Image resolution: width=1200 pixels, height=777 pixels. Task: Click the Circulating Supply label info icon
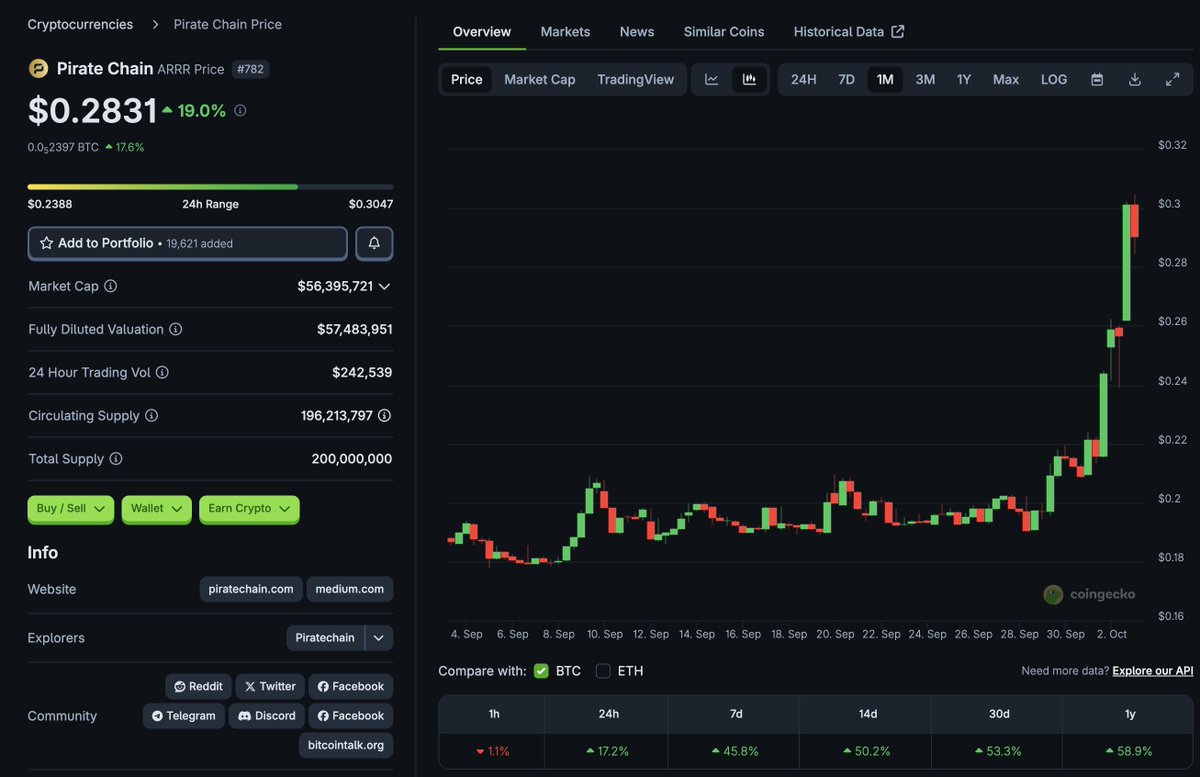pos(151,415)
